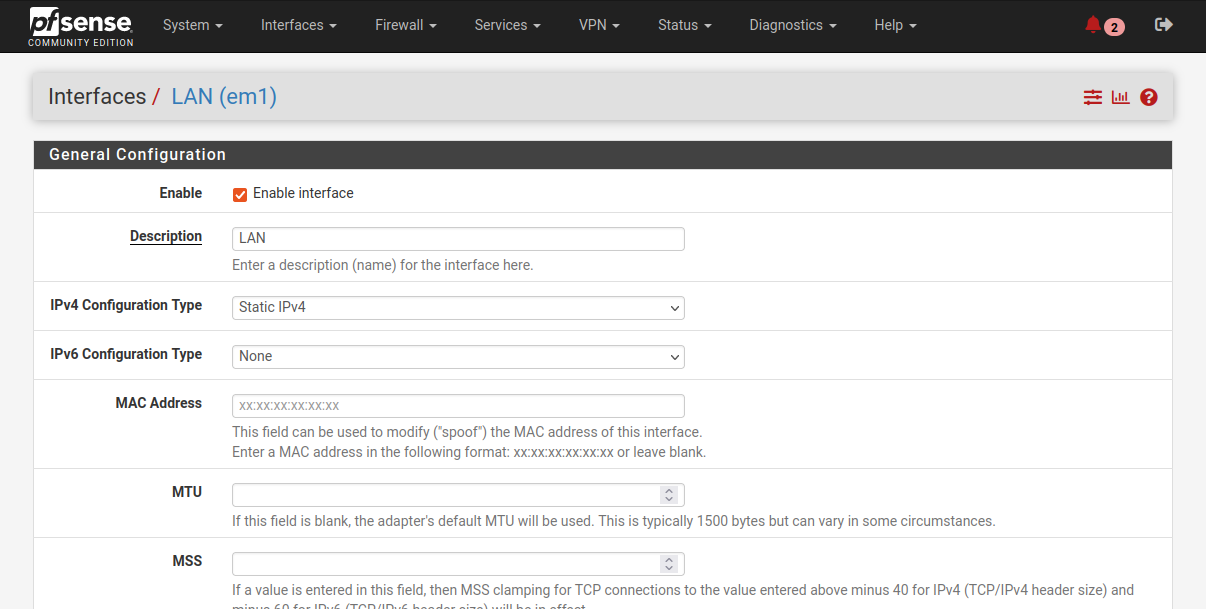Open related settings sliders icon
The width and height of the screenshot is (1206, 609).
point(1092,97)
